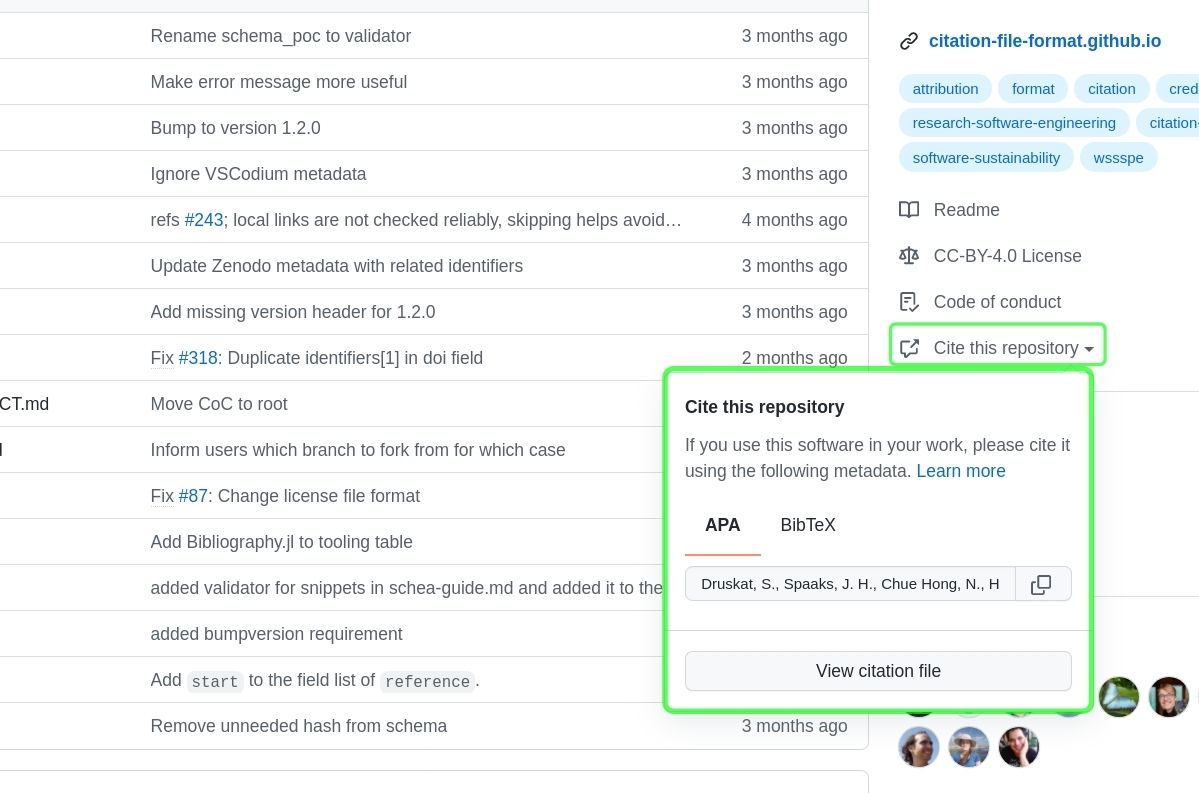The width and height of the screenshot is (1199, 793).
Task: Click the software-sustainability topic tag
Action: click(986, 157)
